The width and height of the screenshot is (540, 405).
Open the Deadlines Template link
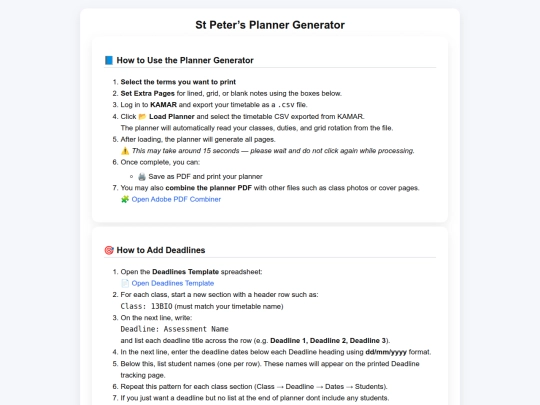click(x=173, y=283)
